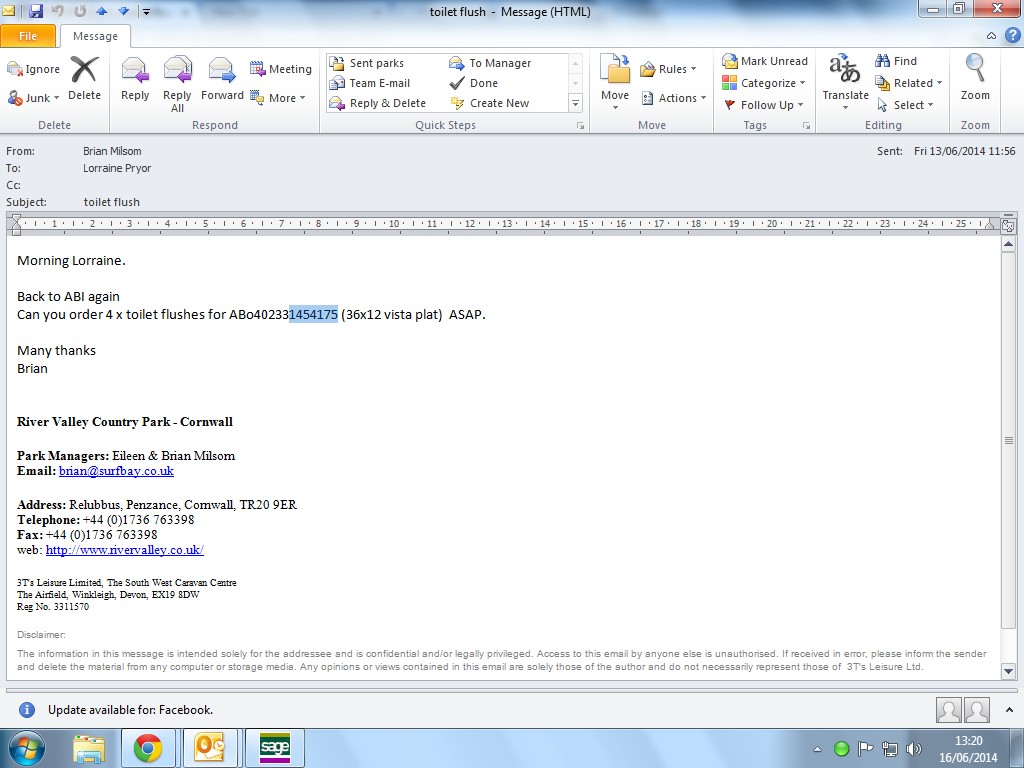Open the Tags dialog launcher
Screen dimensions: 1024x768
[807, 126]
